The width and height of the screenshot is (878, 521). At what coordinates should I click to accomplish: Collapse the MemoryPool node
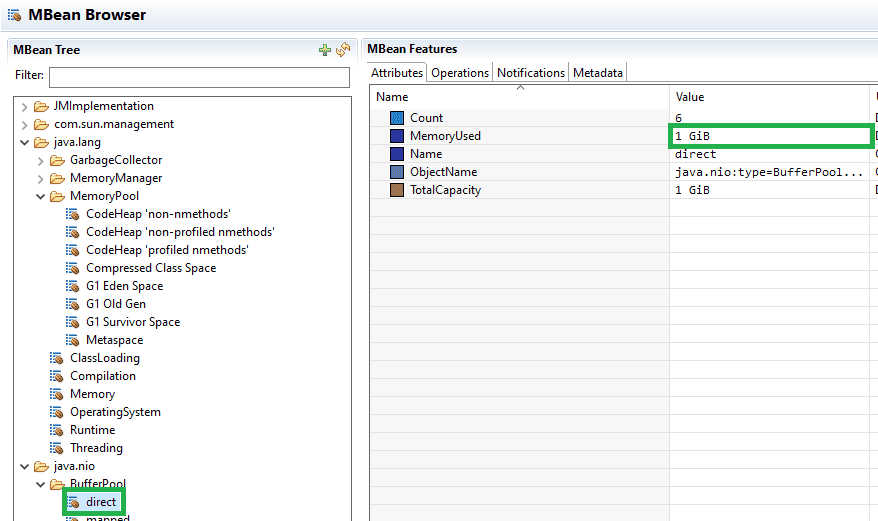(x=40, y=197)
